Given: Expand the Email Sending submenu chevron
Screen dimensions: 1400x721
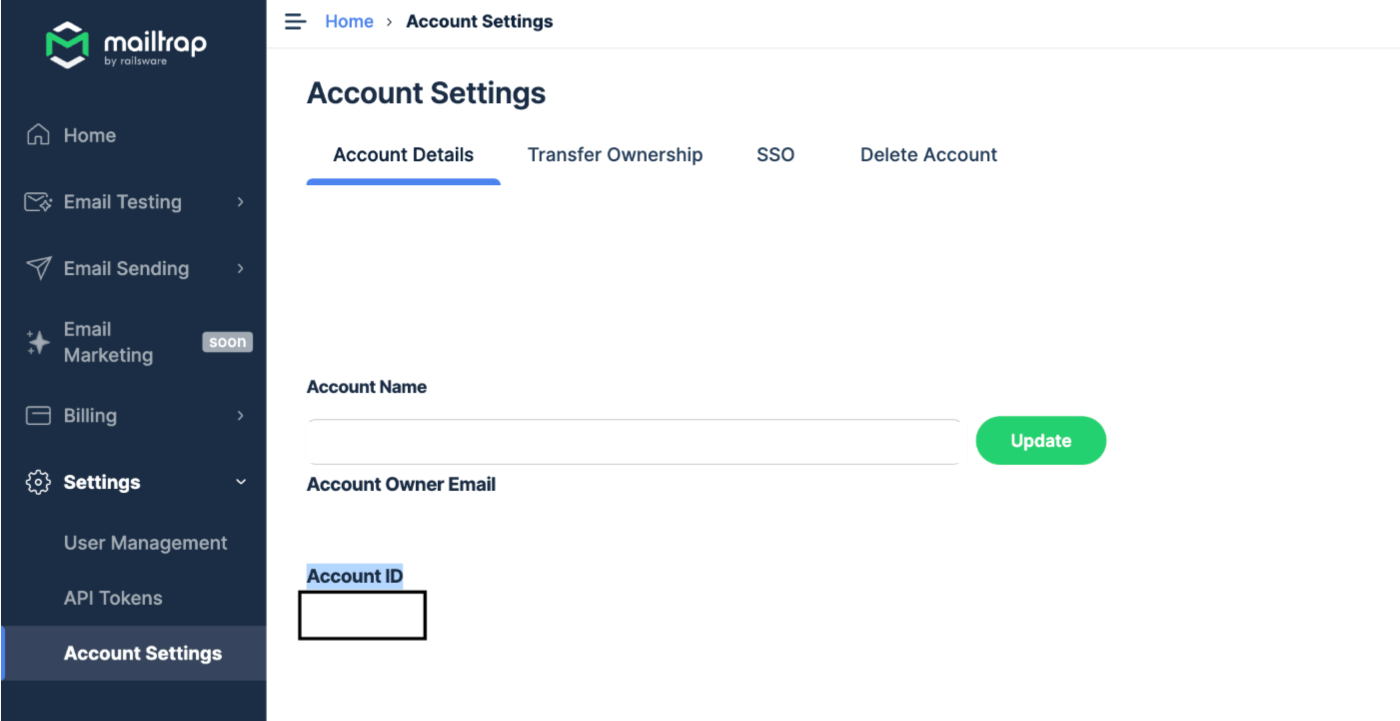Looking at the screenshot, I should coord(240,268).
